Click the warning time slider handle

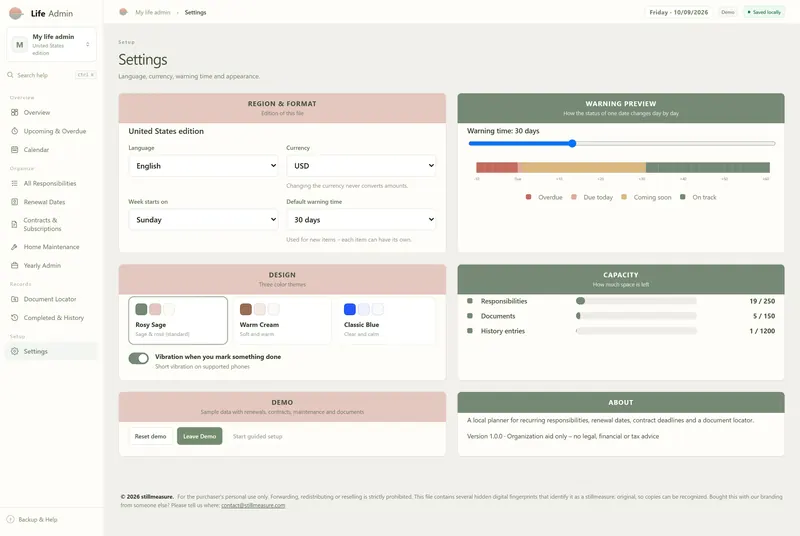[x=572, y=143]
